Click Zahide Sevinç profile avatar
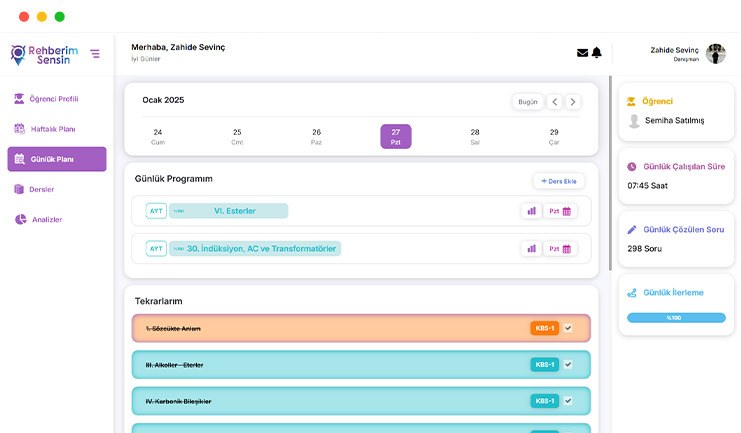Screen dimensions: 741x433 tap(715, 54)
